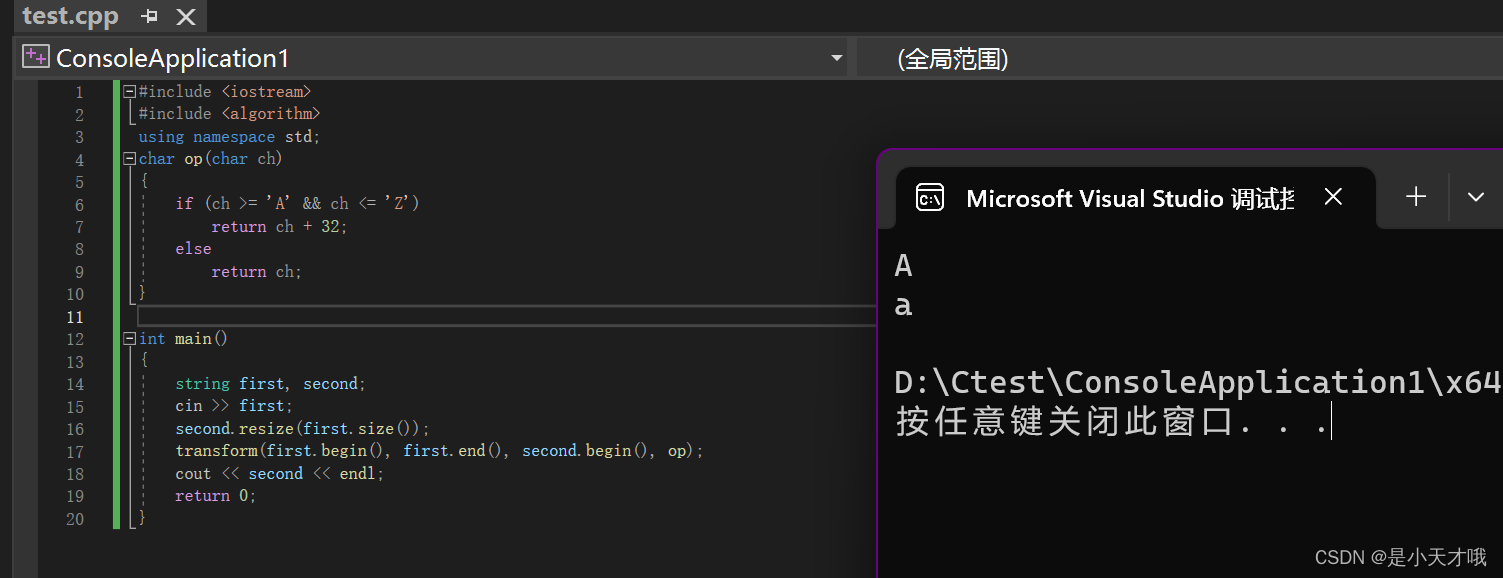Toggle the fold marker next to char op
The width and height of the screenshot is (1503, 578).
point(129,158)
